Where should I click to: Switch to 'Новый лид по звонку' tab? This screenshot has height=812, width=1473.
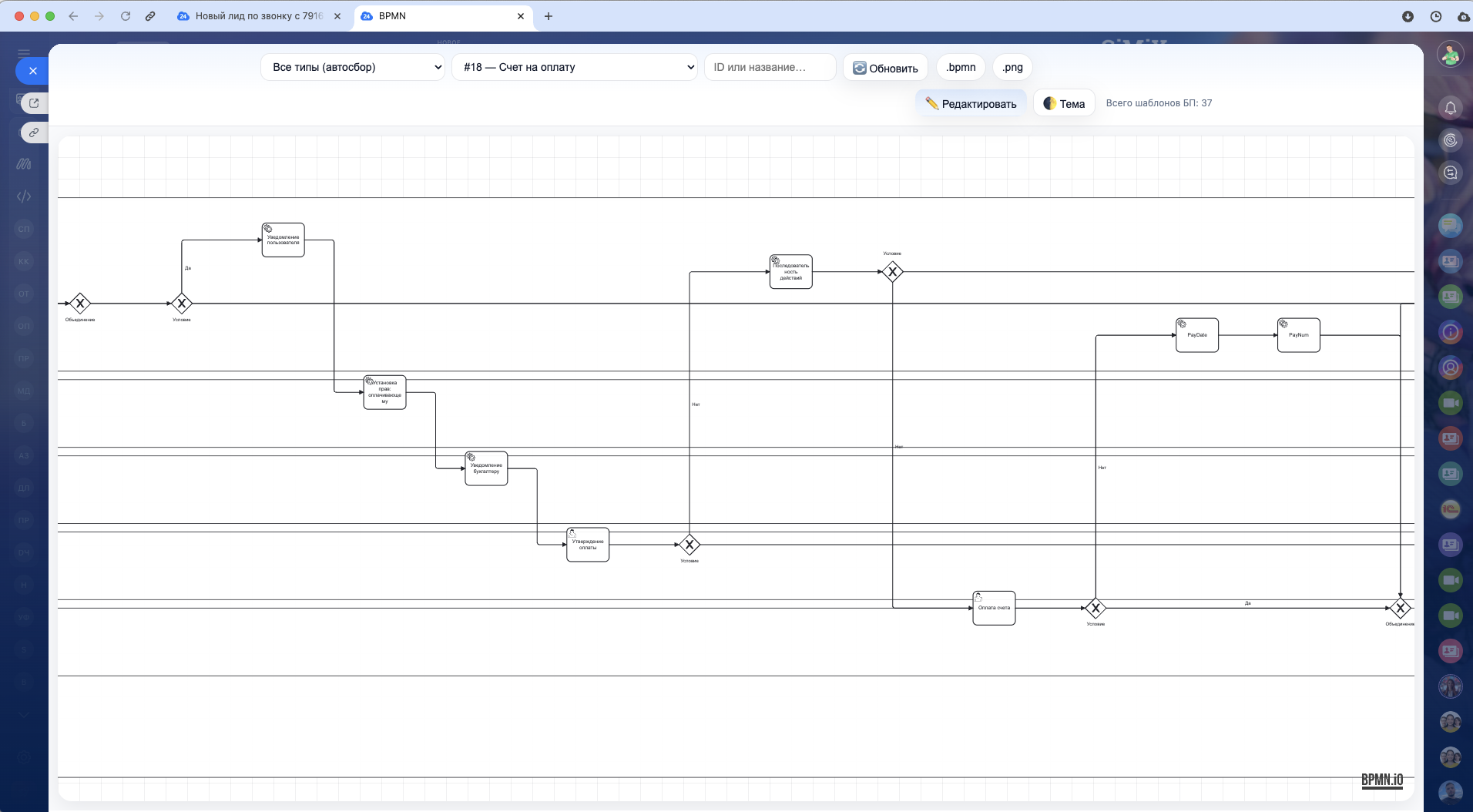point(258,16)
